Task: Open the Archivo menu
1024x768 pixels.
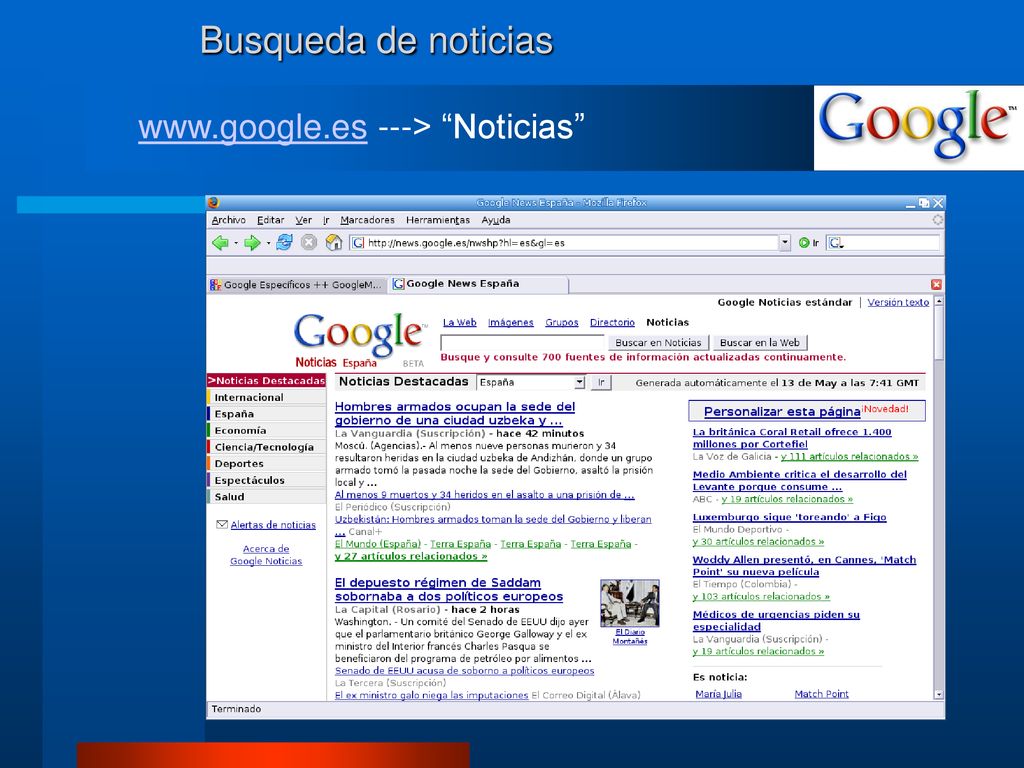Action: (229, 220)
